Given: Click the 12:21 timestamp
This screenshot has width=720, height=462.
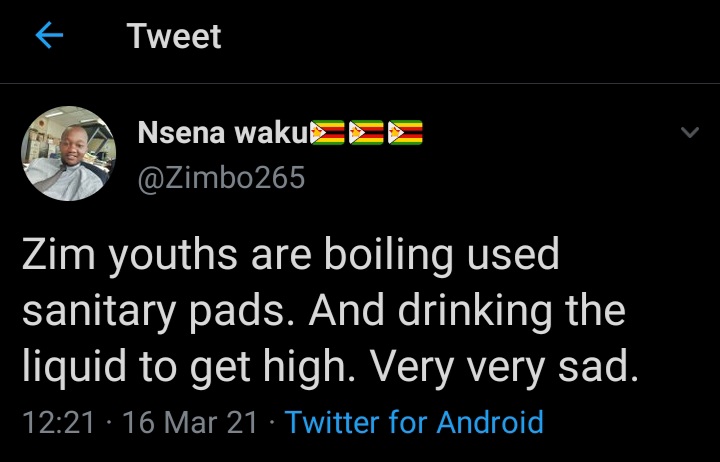Looking at the screenshot, I should point(57,422).
